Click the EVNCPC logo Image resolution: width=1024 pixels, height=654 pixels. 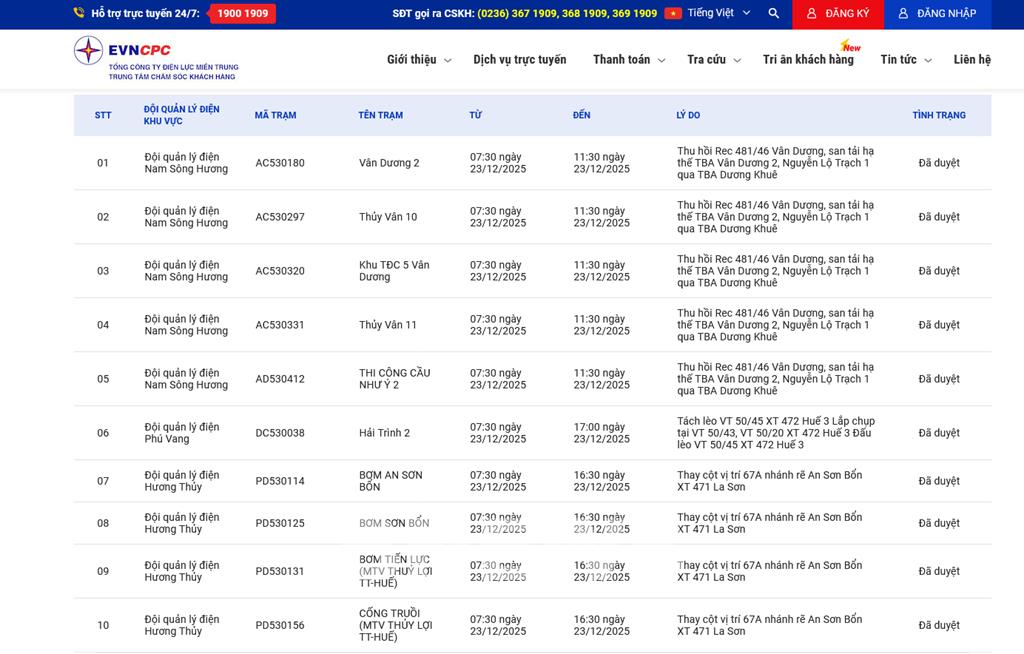pos(155,59)
